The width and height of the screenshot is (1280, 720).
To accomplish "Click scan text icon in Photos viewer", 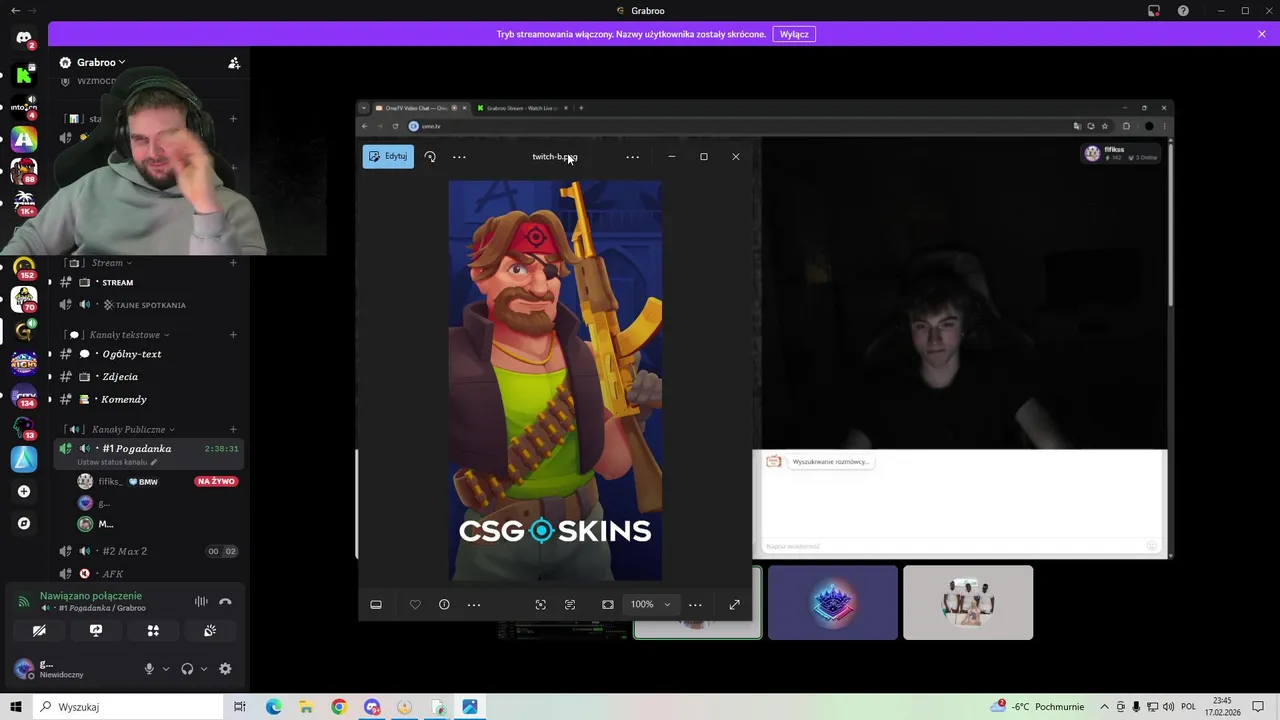I will (x=570, y=605).
